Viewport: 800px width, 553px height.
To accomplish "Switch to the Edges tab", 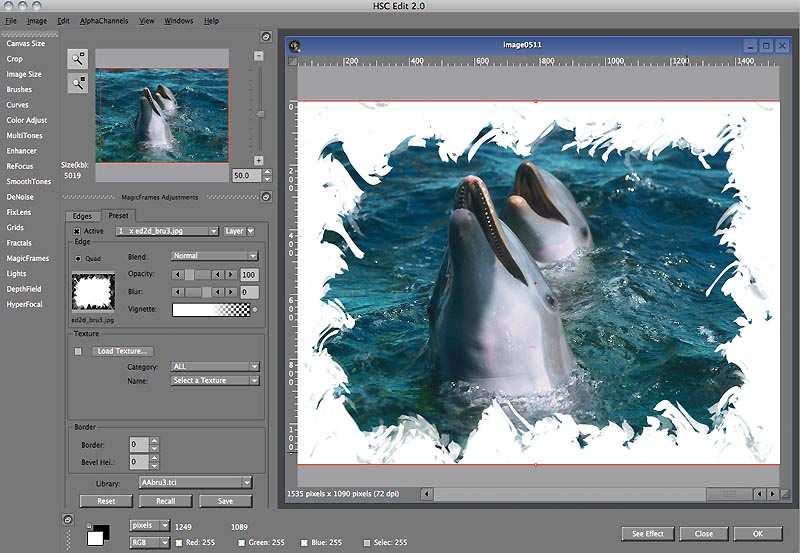I will pos(82,216).
